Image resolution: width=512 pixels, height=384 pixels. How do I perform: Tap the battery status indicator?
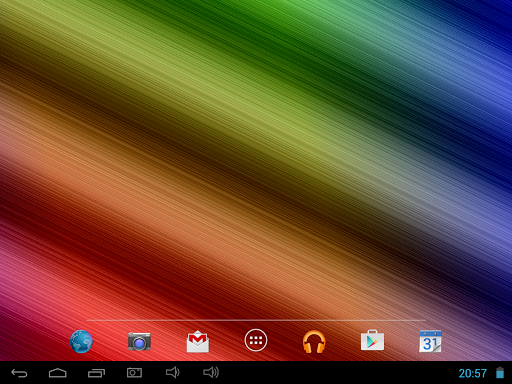(500, 373)
